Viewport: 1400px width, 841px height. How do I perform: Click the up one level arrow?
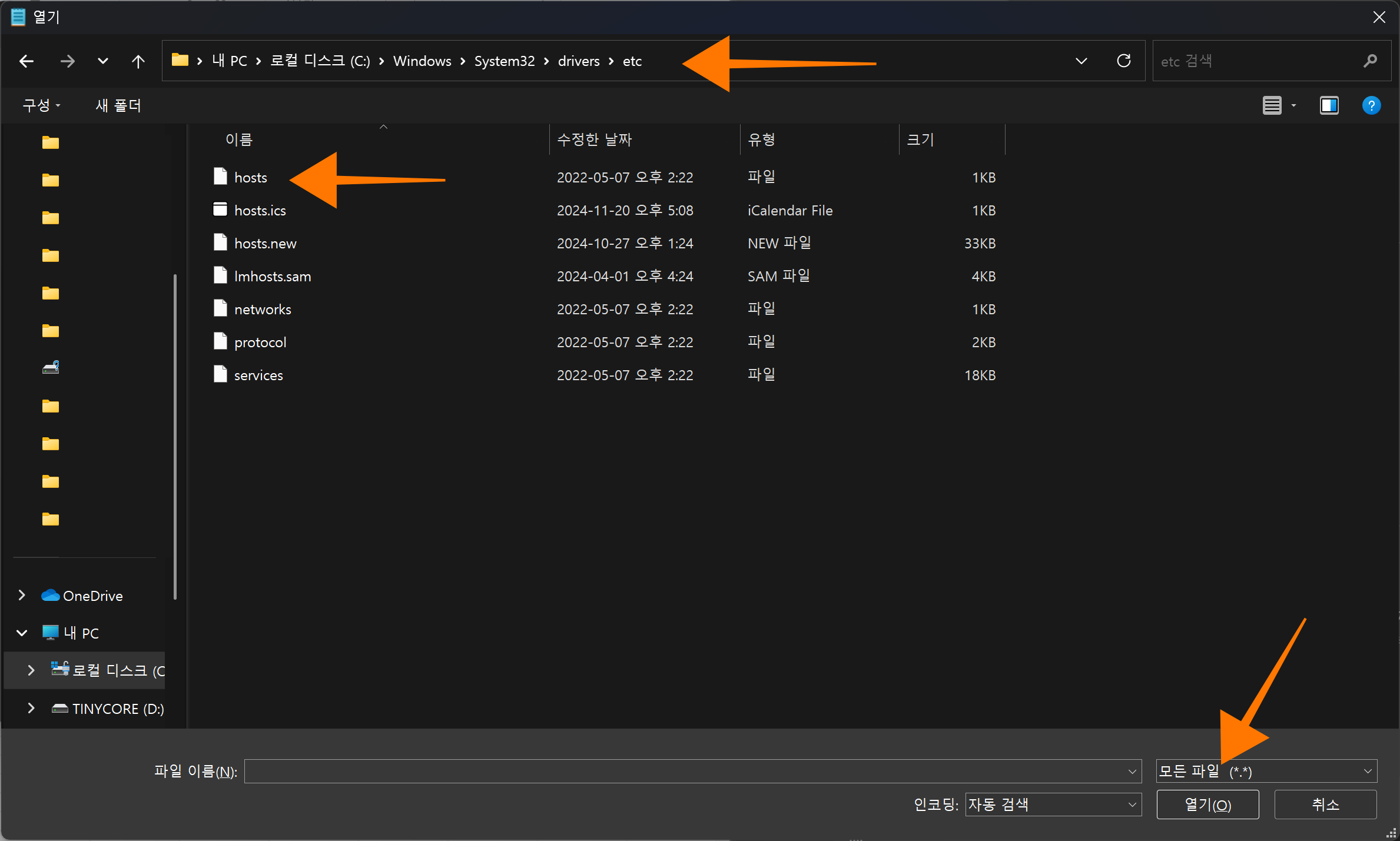(138, 61)
